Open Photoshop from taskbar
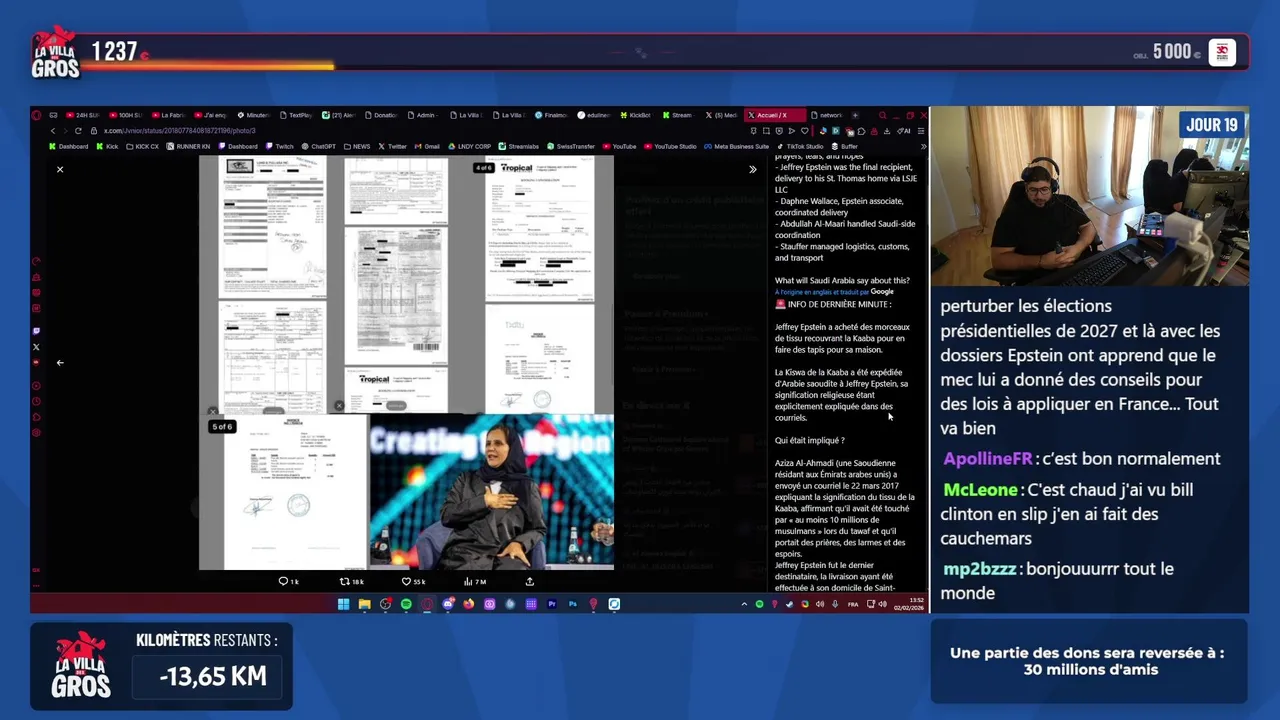This screenshot has height=720, width=1280. tap(572, 604)
